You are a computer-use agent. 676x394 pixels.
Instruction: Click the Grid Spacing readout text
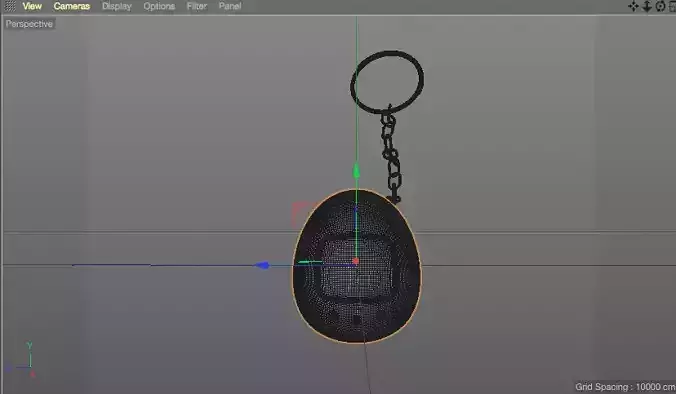point(625,387)
